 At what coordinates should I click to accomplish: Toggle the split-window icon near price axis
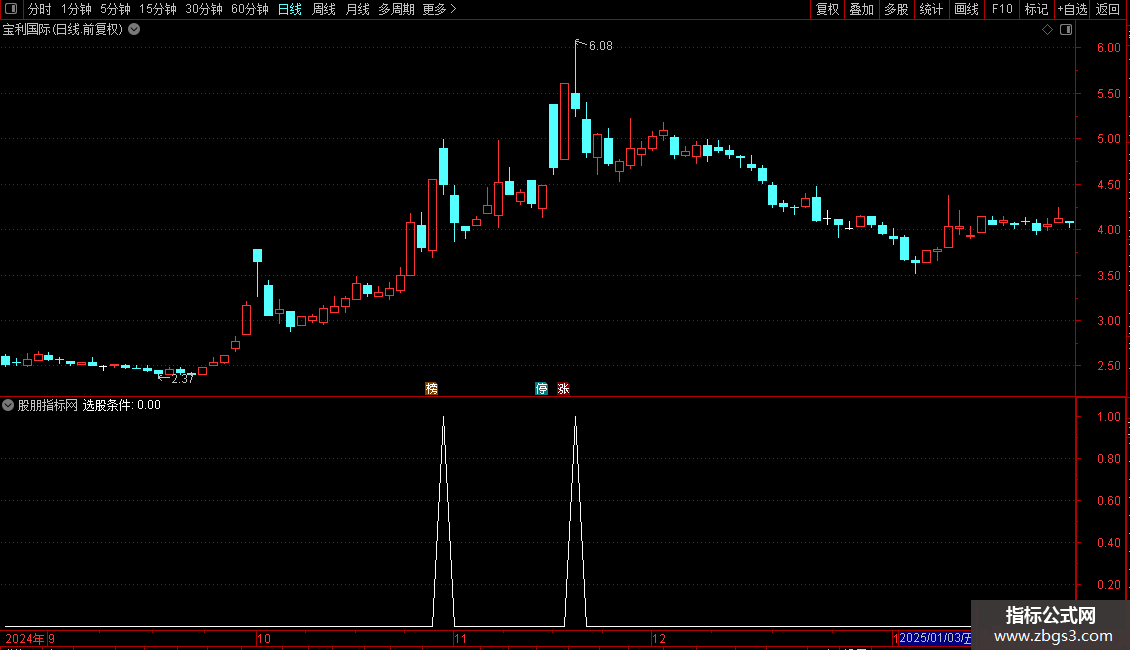pos(1066,30)
